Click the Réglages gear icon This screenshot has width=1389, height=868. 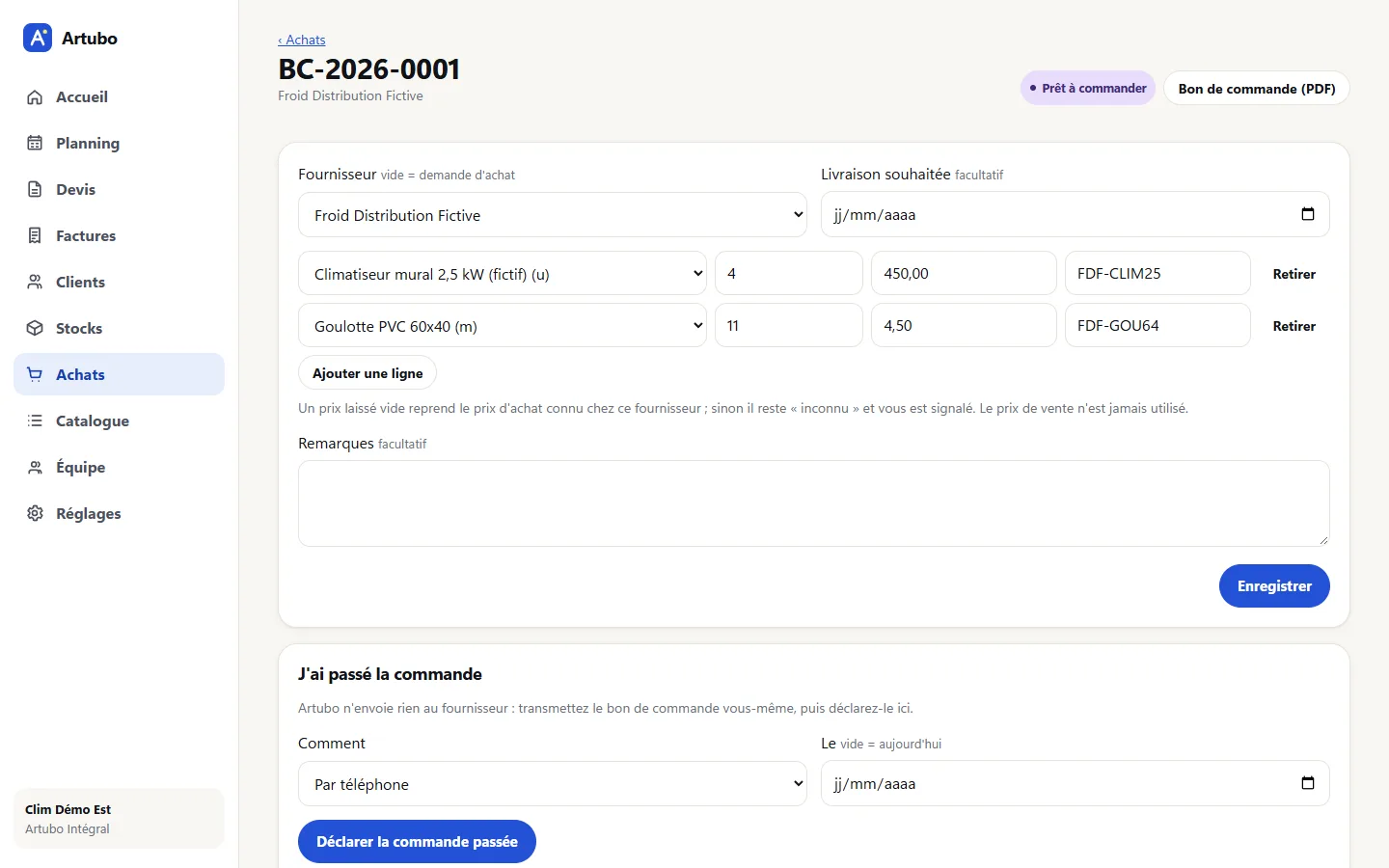click(x=35, y=514)
